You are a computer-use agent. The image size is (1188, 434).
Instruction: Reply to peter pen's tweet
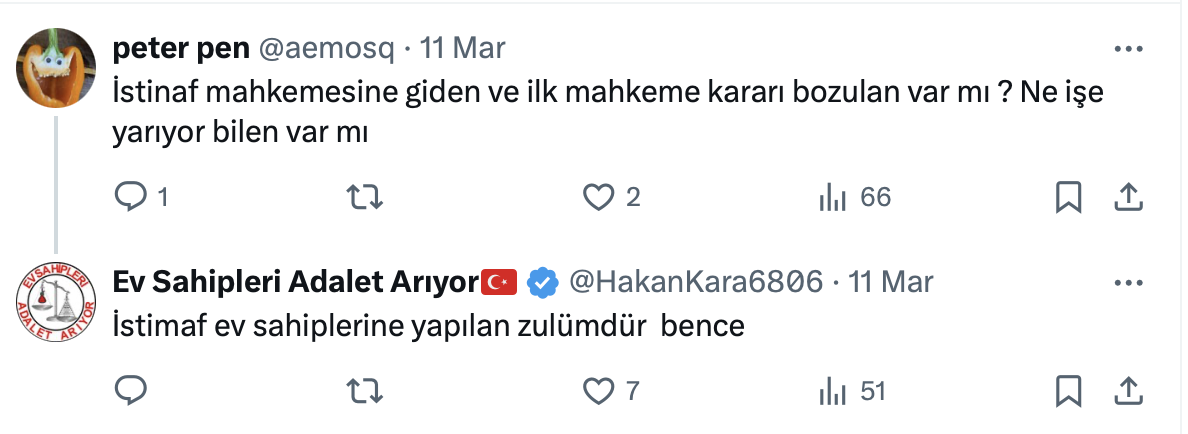coord(131,198)
